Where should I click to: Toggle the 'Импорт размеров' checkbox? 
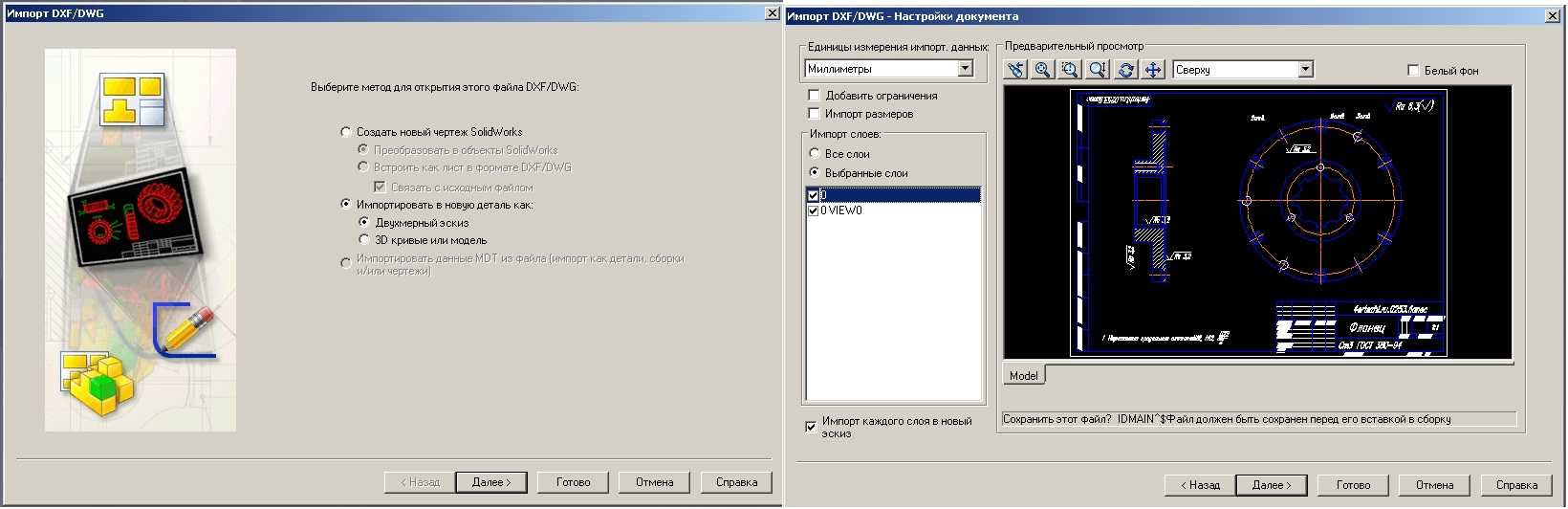(815, 114)
